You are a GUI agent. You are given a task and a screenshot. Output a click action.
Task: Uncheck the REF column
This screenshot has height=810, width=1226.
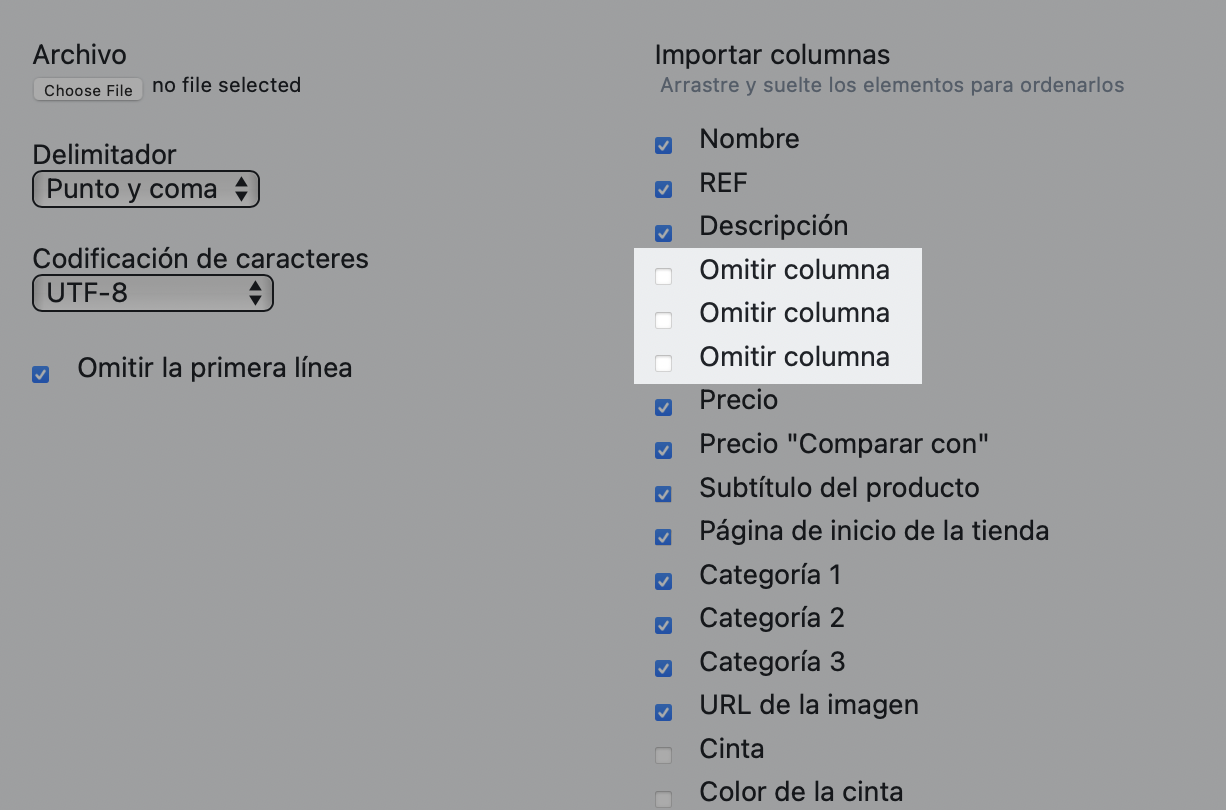tap(663, 189)
